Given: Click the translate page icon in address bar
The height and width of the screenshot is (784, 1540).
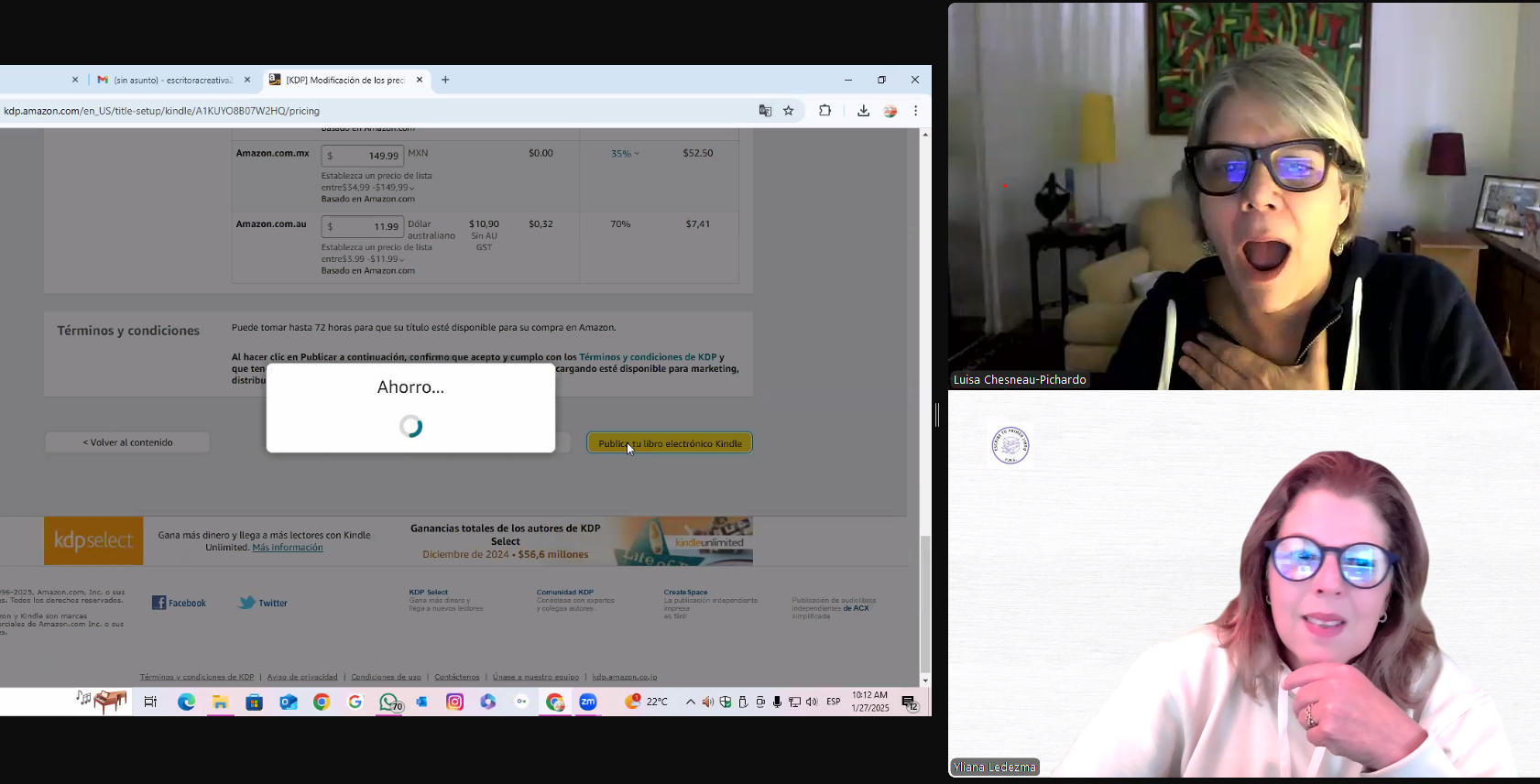Looking at the screenshot, I should coord(765,111).
